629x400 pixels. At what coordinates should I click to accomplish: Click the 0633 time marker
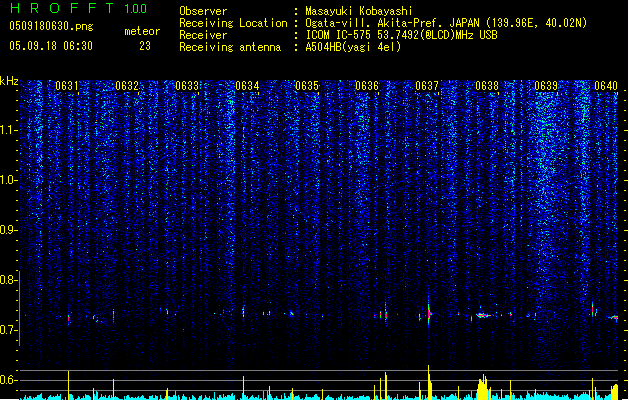187,86
